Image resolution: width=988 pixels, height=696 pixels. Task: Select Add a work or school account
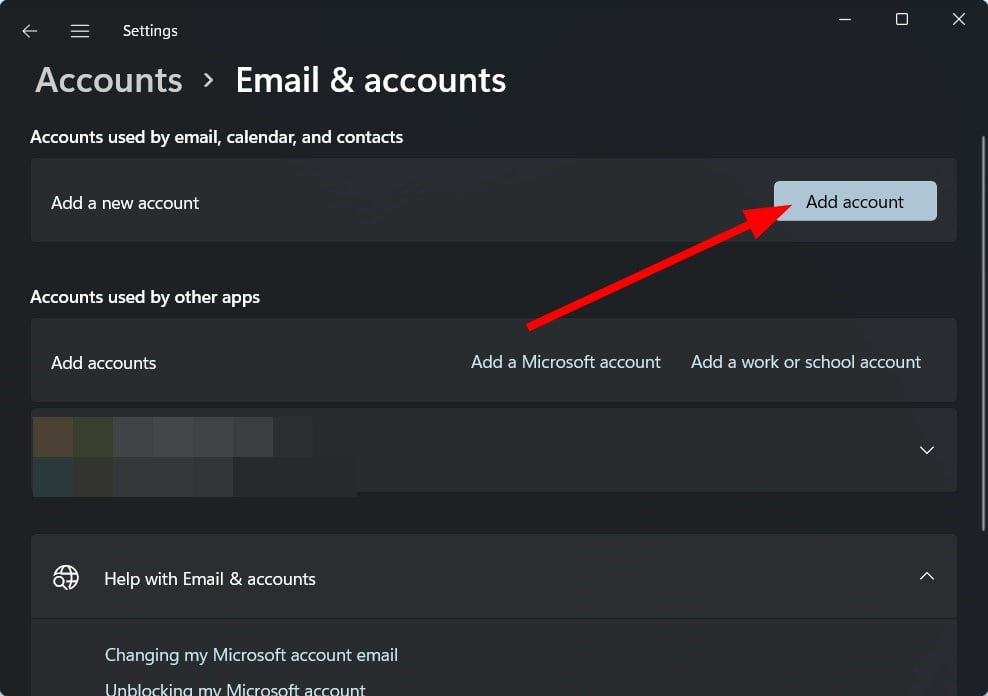pos(805,362)
